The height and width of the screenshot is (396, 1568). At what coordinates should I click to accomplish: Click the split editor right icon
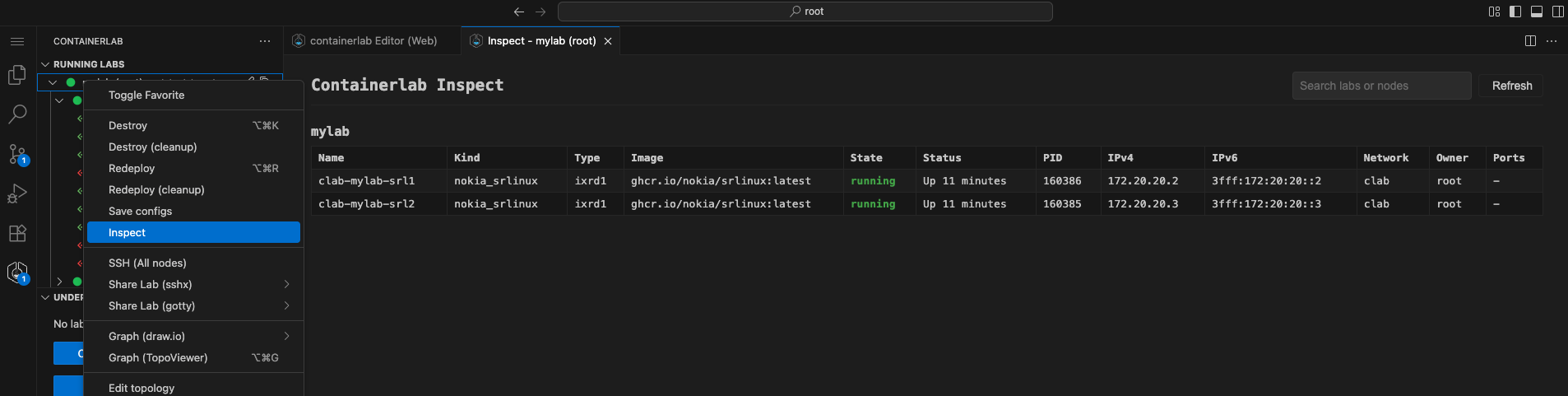coord(1530,41)
